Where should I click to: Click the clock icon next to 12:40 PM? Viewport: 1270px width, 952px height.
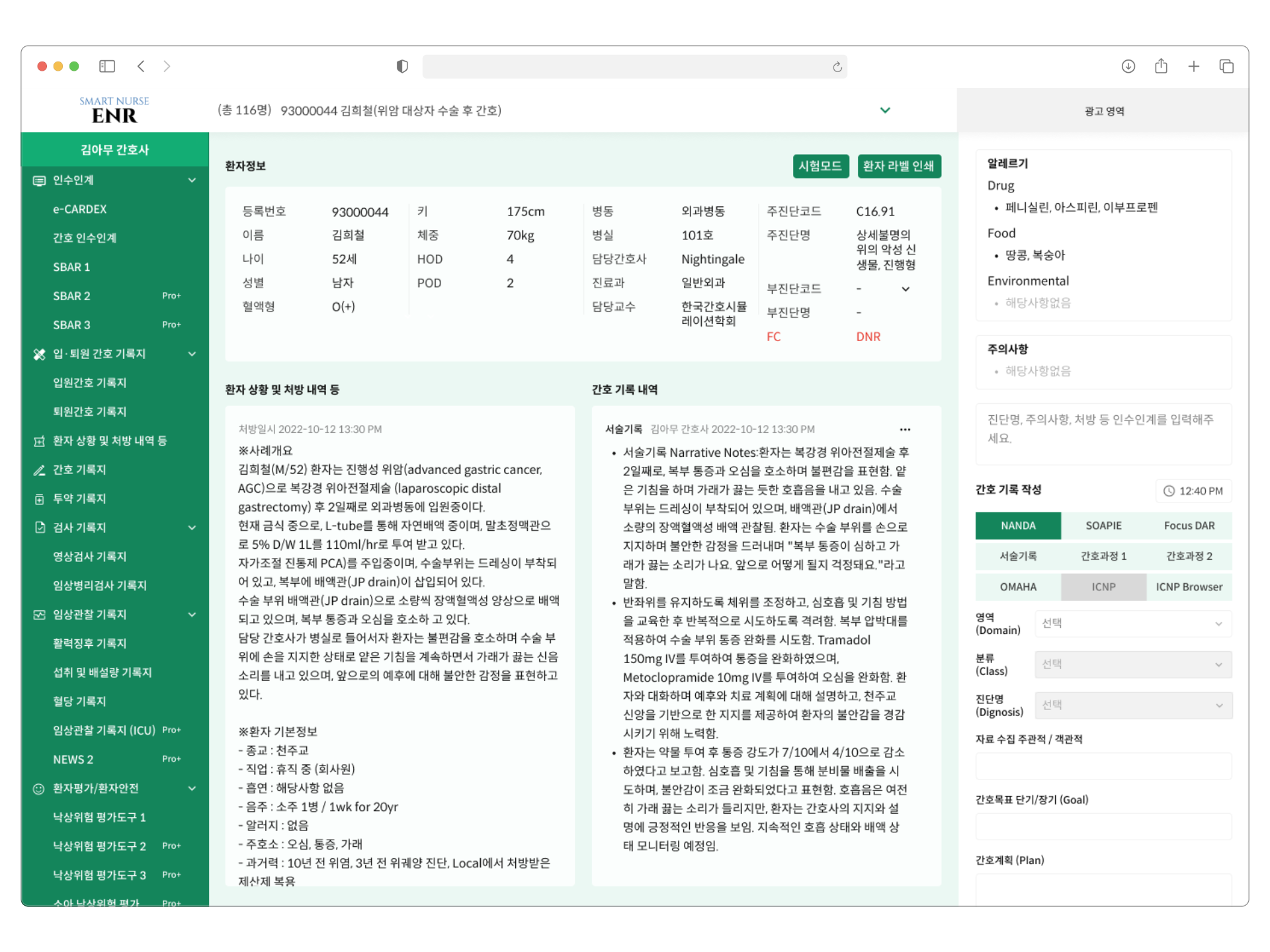point(1169,491)
